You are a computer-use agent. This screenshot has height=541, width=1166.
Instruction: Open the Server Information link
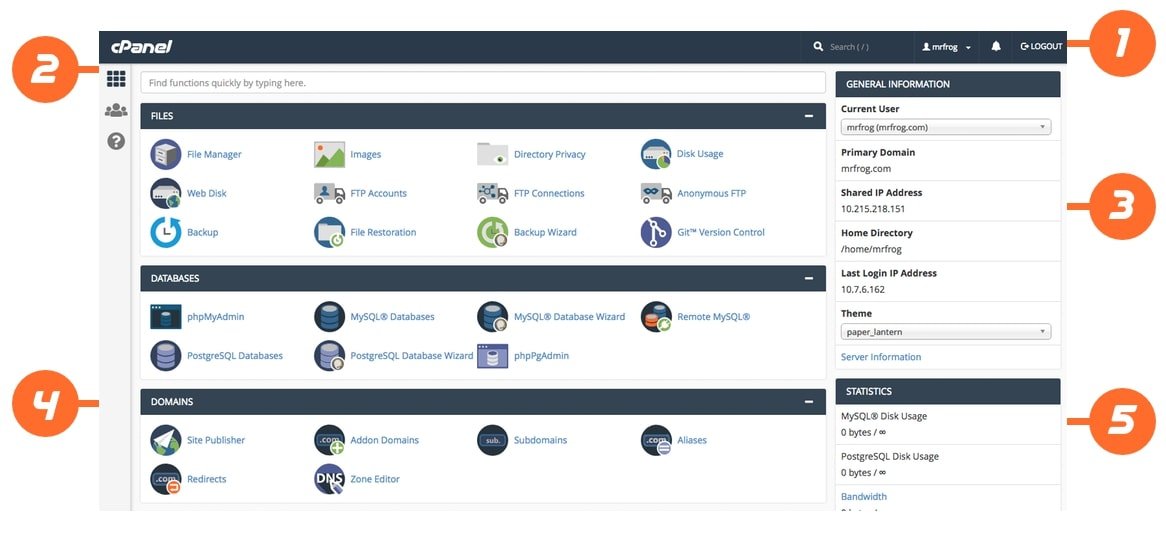coord(881,357)
